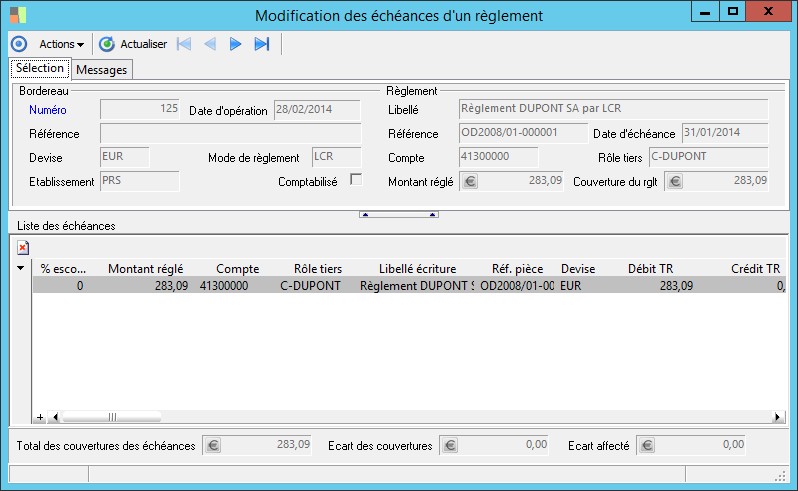
Task: Click the grid's horizontal scrollbar thumb
Action: click(x=111, y=417)
